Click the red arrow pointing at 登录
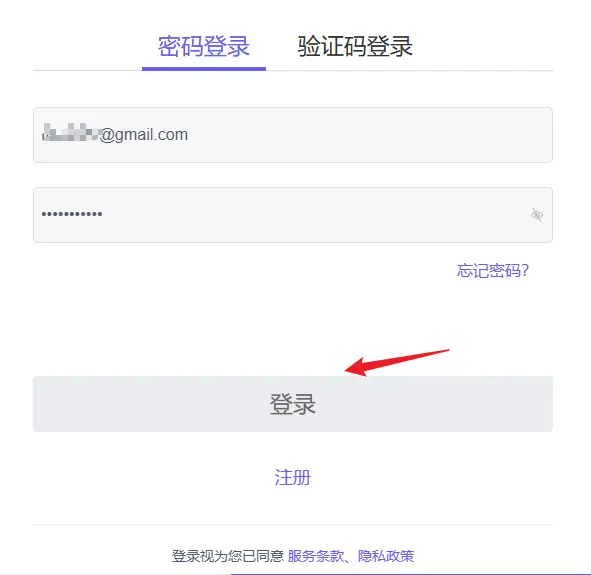The height and width of the screenshot is (575, 591). tap(397, 362)
